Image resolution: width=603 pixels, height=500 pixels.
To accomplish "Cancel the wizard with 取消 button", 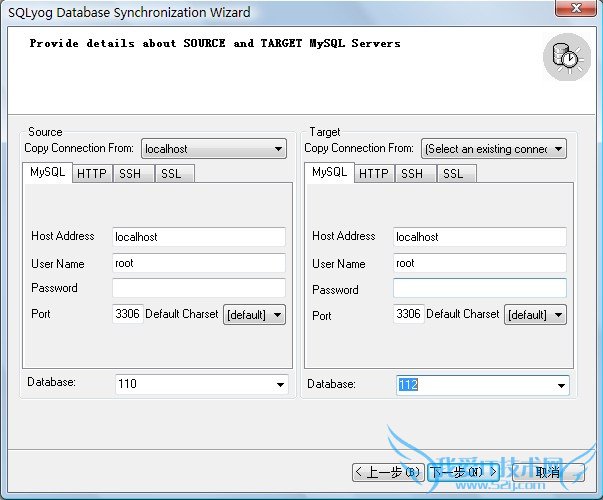I will pos(548,472).
